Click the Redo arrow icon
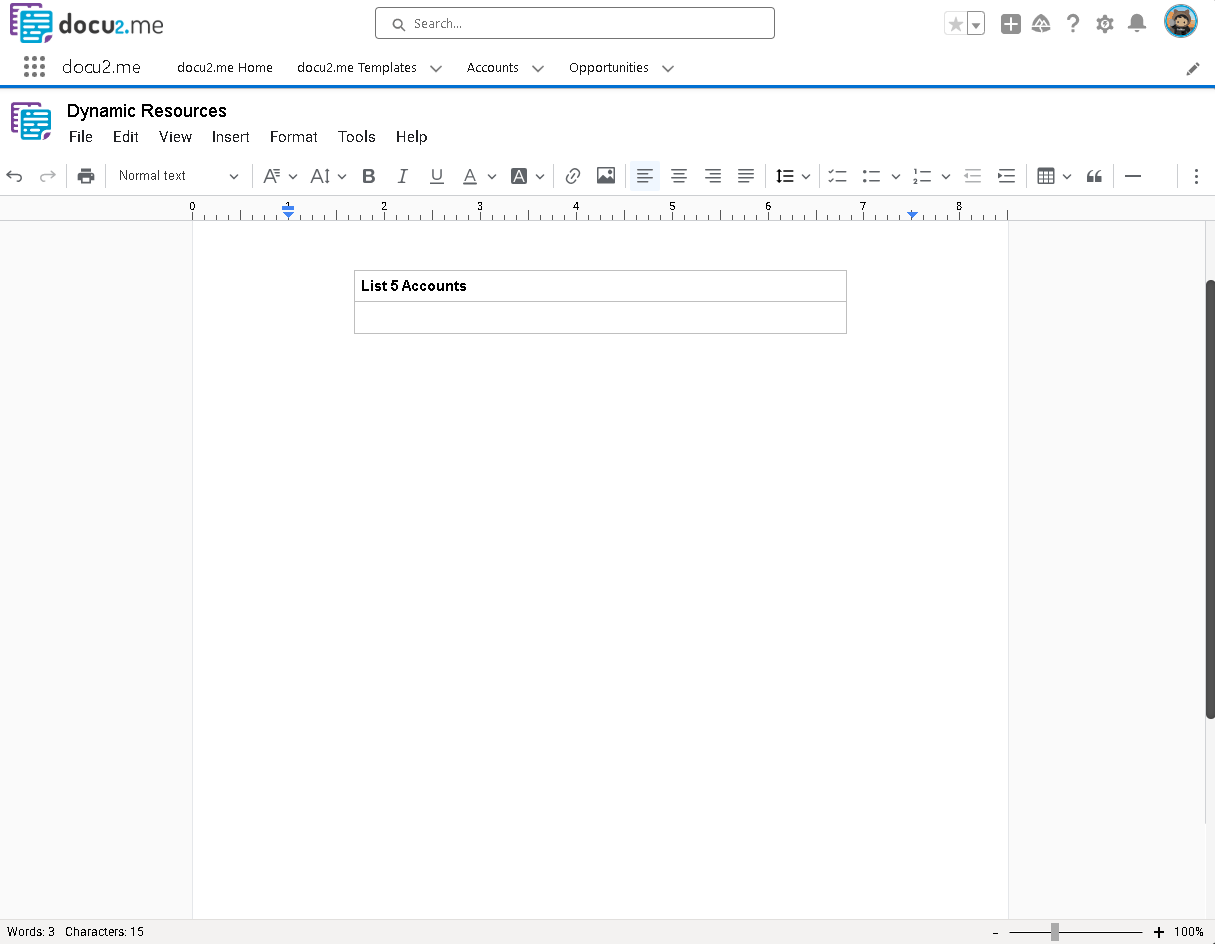This screenshot has width=1215, height=944. coord(47,176)
